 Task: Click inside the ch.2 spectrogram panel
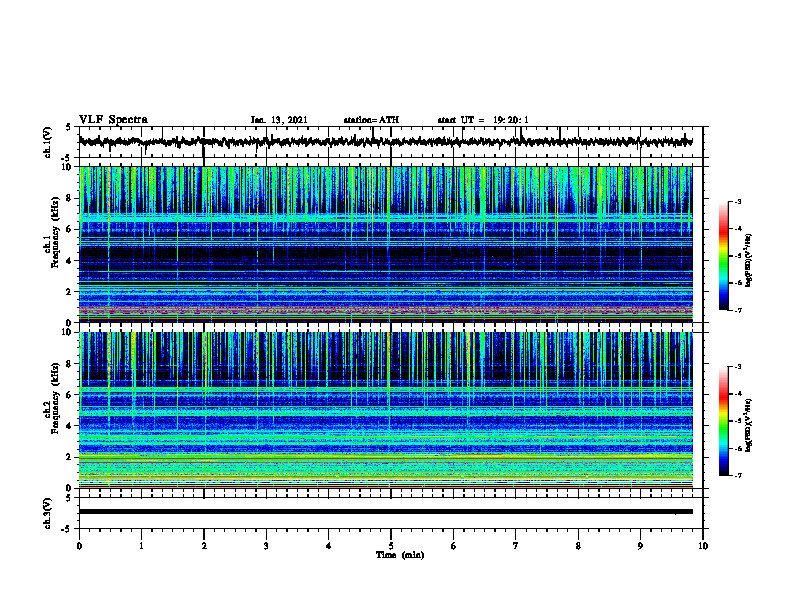coord(385,410)
